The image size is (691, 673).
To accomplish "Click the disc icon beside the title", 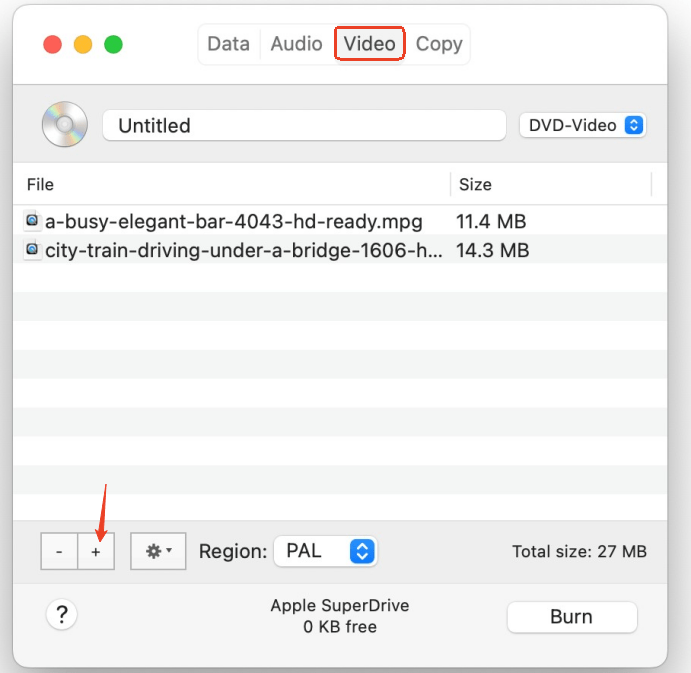I will click(x=64, y=125).
